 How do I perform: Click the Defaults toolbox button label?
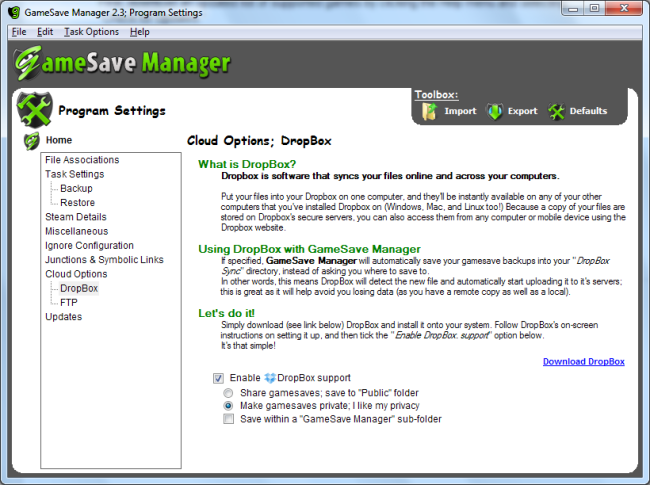[x=588, y=111]
